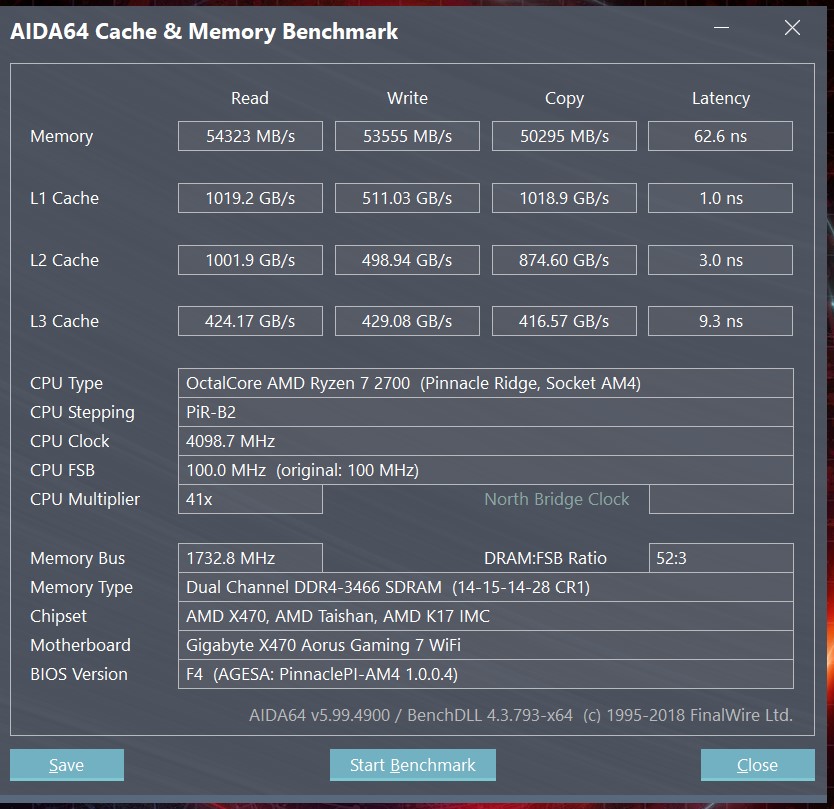Click the Memory Write result box
This screenshot has width=834, height=809.
point(407,136)
